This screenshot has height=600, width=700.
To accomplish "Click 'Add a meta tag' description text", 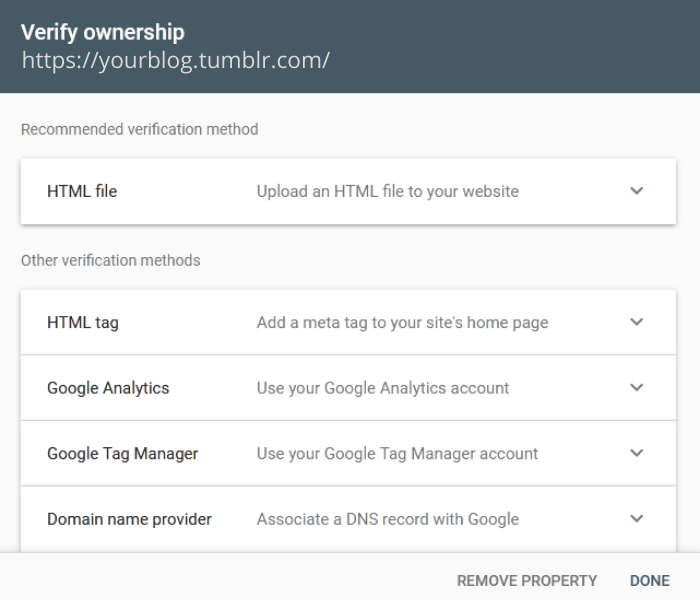I will point(402,323).
